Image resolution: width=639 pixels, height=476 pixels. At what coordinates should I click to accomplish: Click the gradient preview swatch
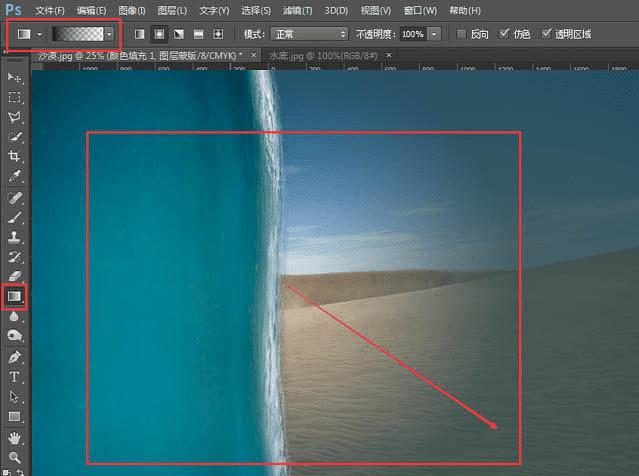click(78, 34)
